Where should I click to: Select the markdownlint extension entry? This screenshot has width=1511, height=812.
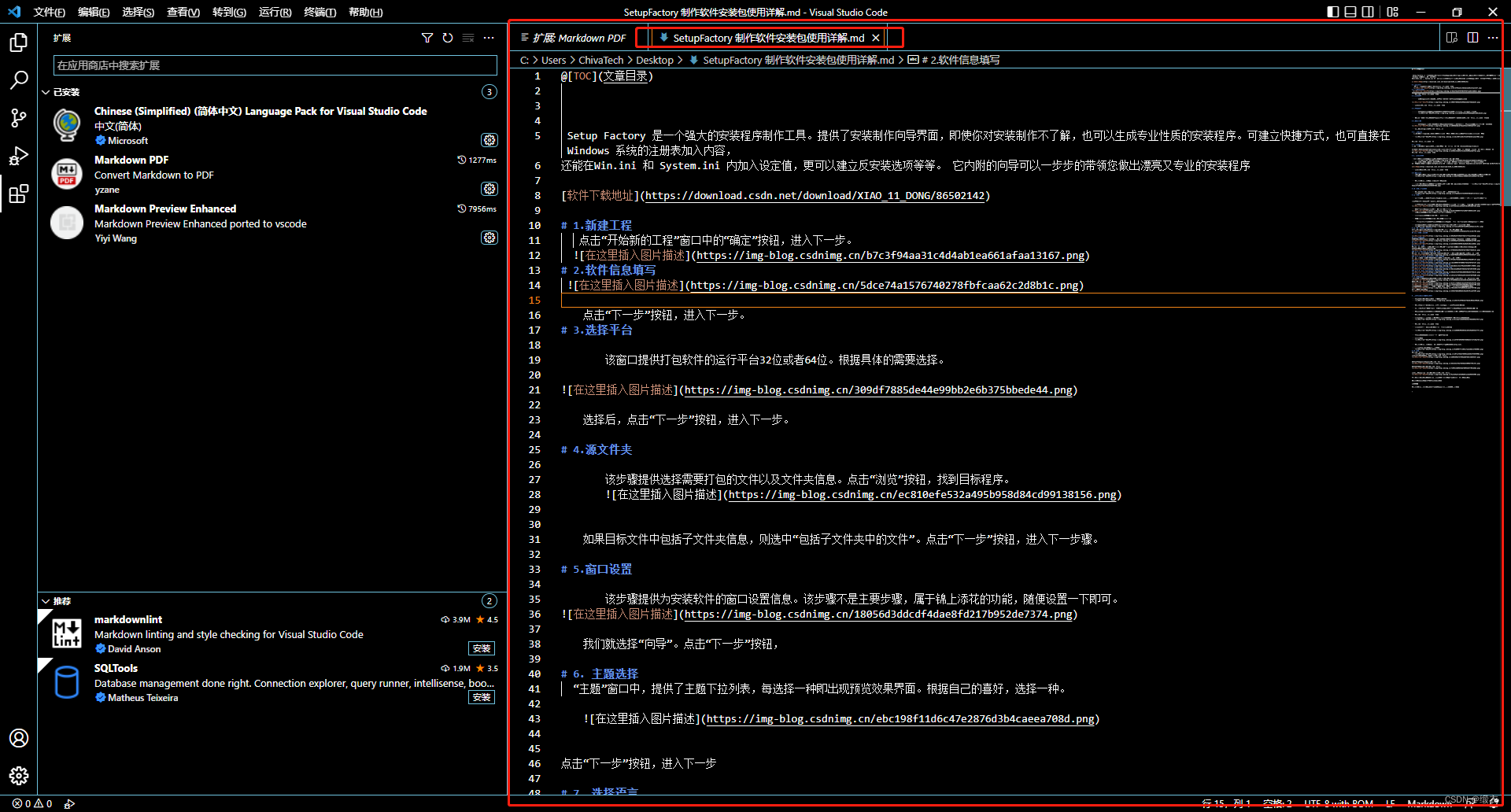[272, 634]
